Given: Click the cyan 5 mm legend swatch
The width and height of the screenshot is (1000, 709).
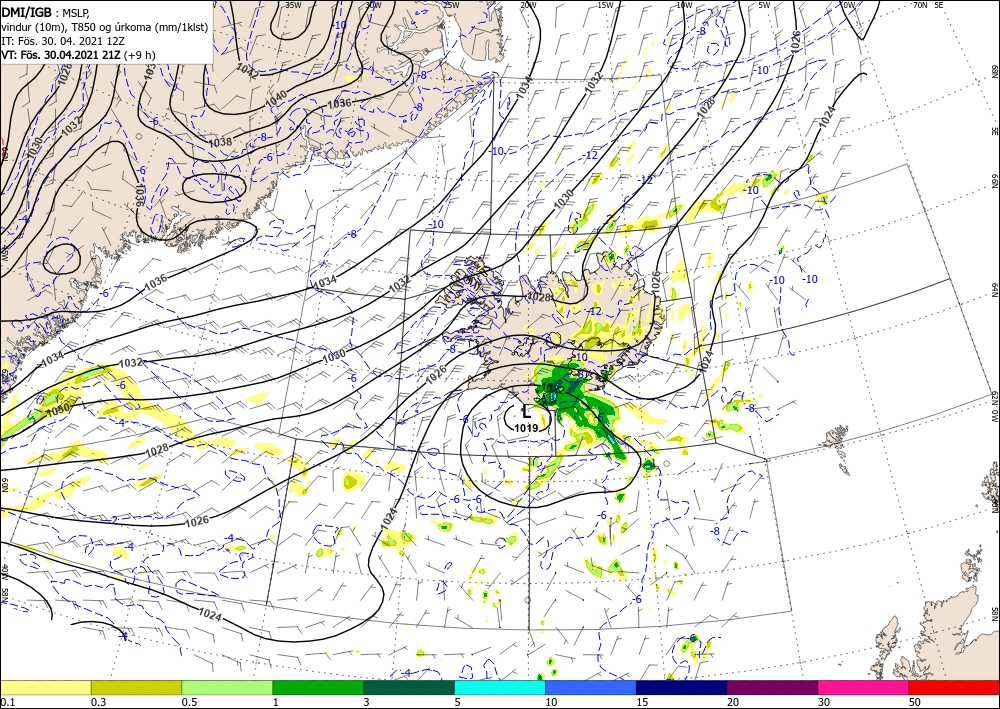Looking at the screenshot, I should point(500,687).
